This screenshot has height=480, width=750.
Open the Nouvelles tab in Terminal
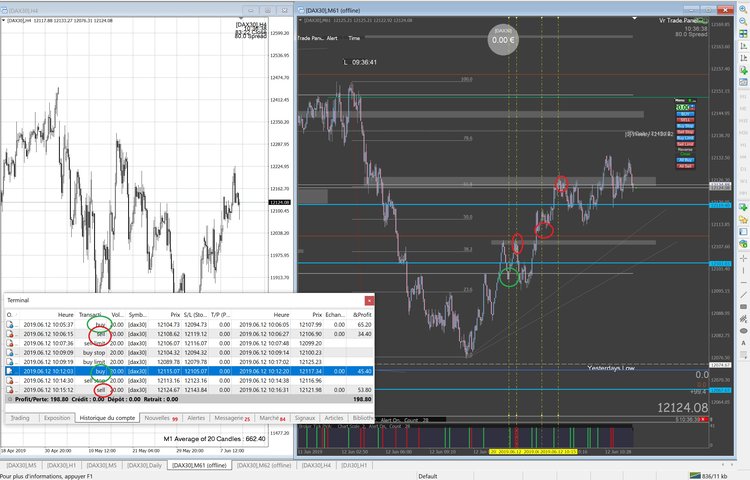(x=159, y=418)
